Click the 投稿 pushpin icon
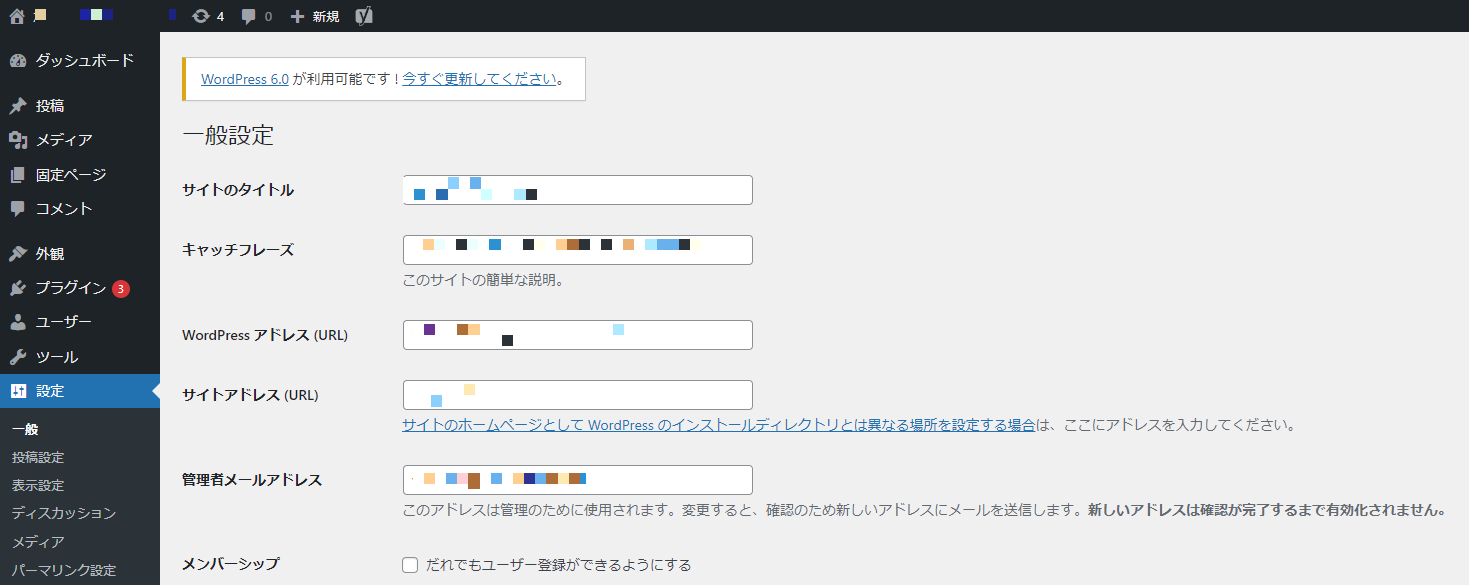Image resolution: width=1469 pixels, height=585 pixels. (x=18, y=106)
